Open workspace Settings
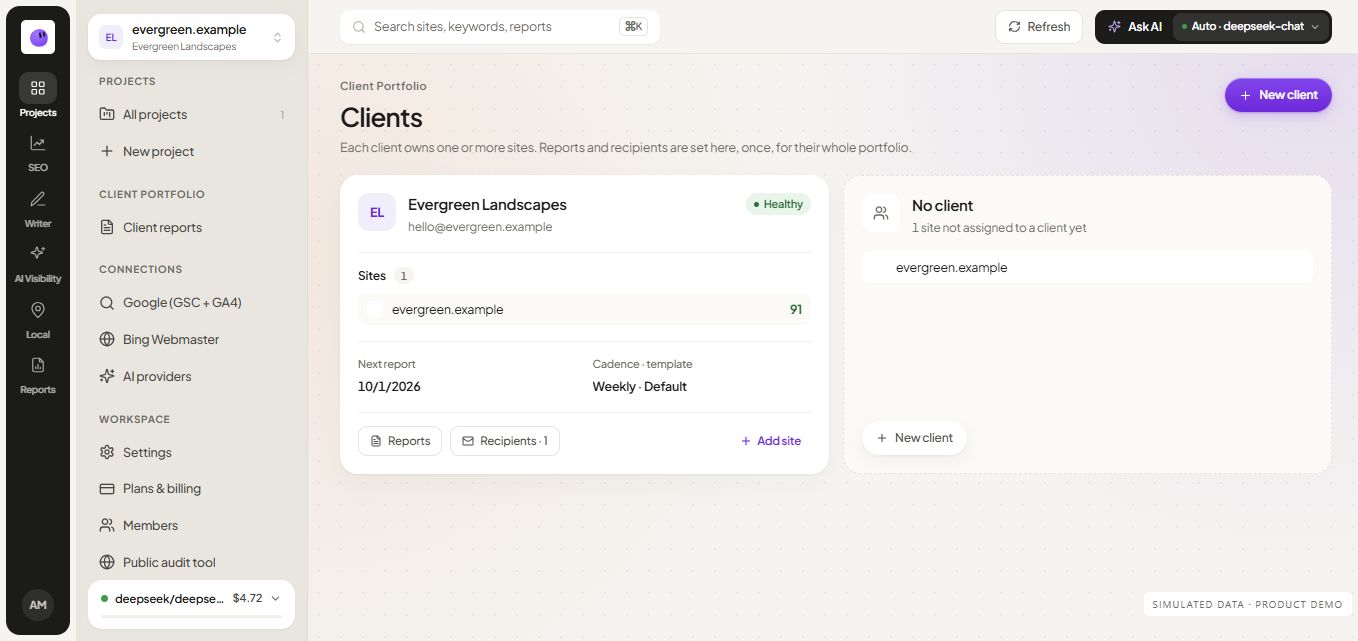Image resolution: width=1358 pixels, height=641 pixels. (192, 453)
